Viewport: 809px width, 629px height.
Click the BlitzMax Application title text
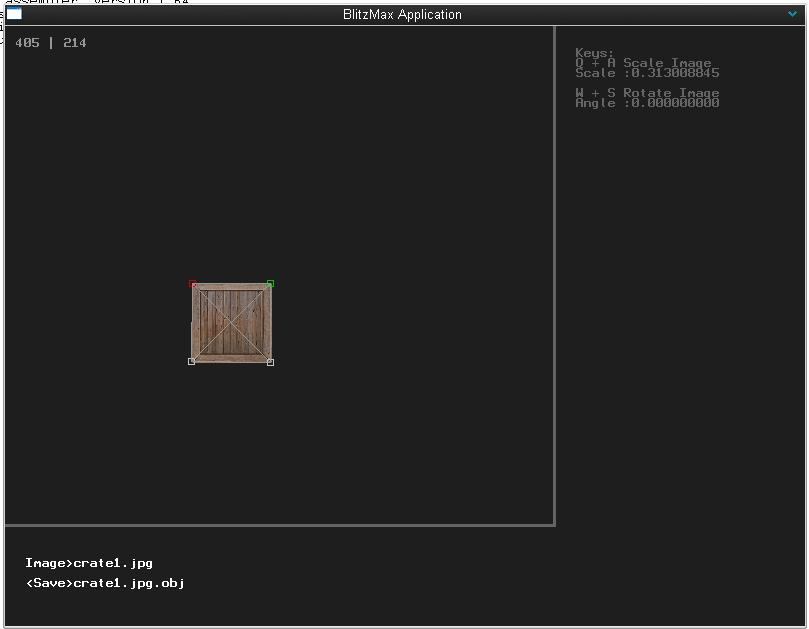coord(402,15)
